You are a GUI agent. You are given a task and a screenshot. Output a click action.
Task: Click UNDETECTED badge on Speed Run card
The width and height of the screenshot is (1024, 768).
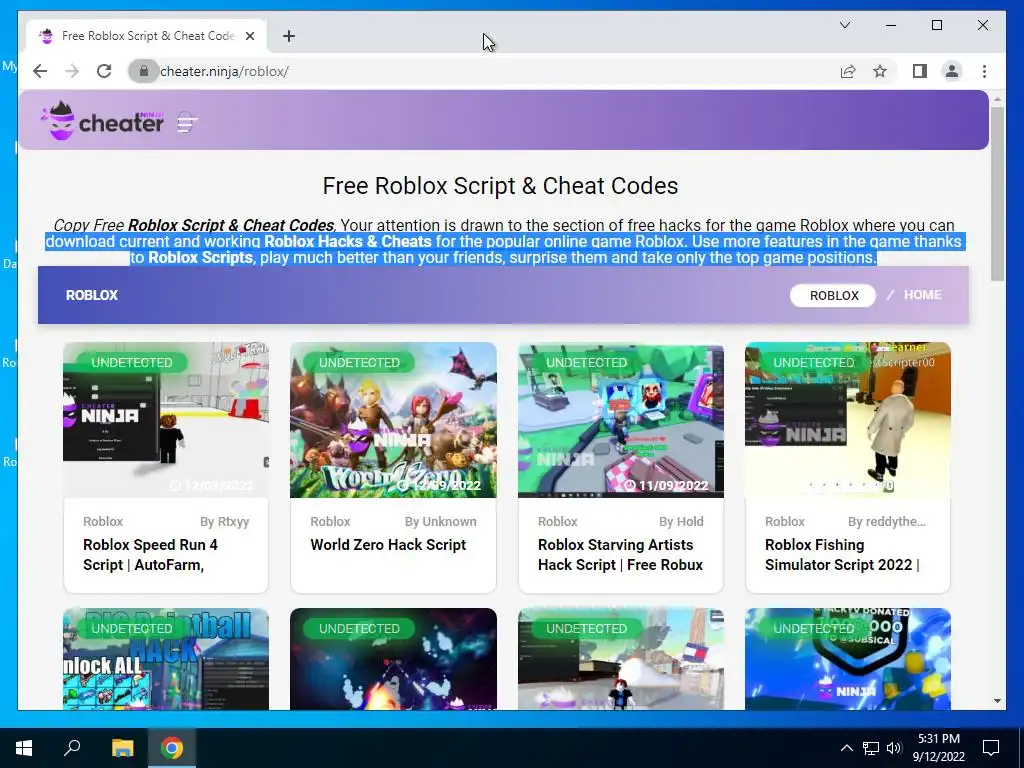point(132,362)
